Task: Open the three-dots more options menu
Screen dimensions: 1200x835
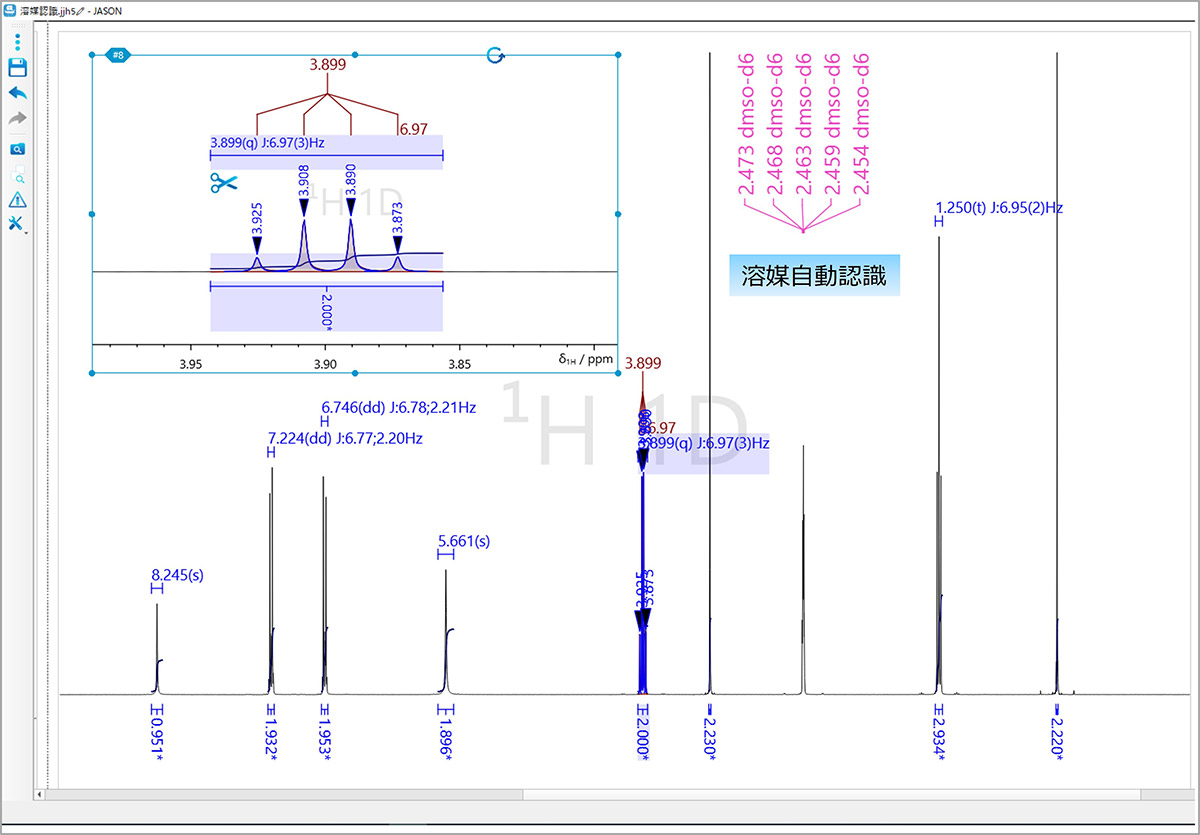Action: (17, 42)
